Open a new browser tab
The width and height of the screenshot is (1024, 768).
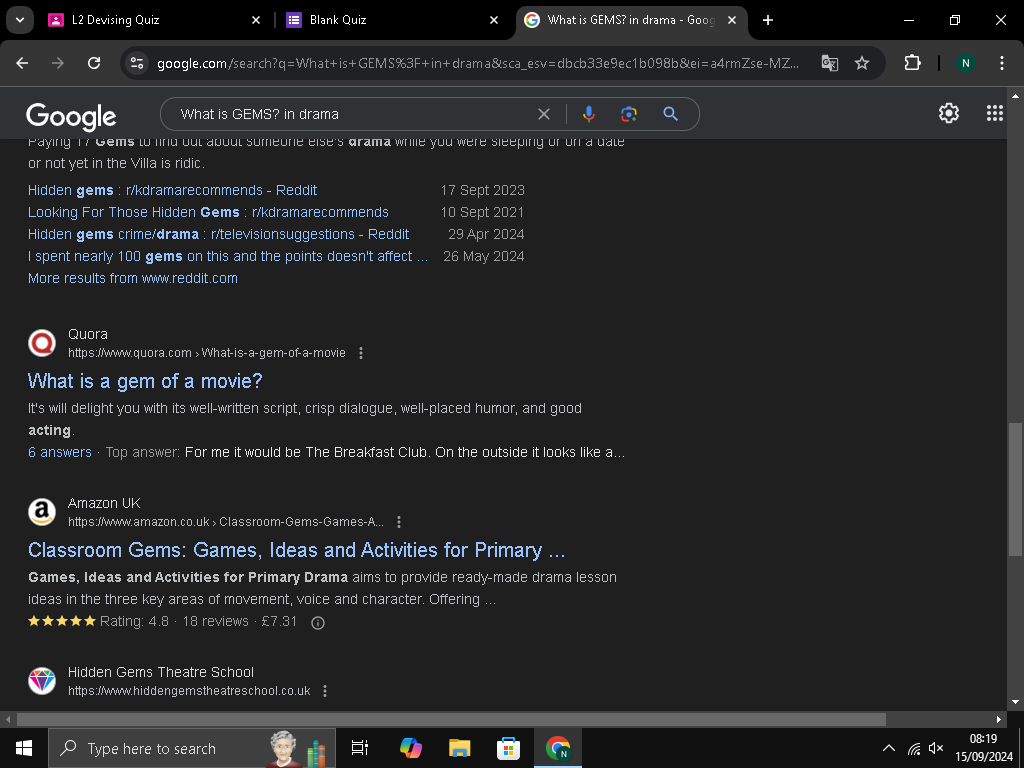[x=768, y=20]
